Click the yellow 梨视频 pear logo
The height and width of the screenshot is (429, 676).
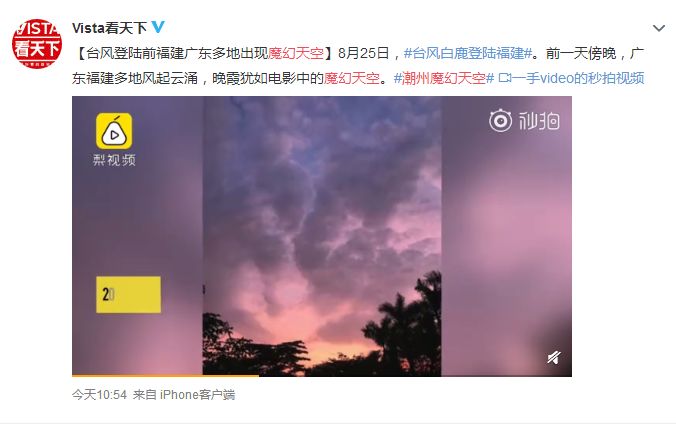point(114,131)
